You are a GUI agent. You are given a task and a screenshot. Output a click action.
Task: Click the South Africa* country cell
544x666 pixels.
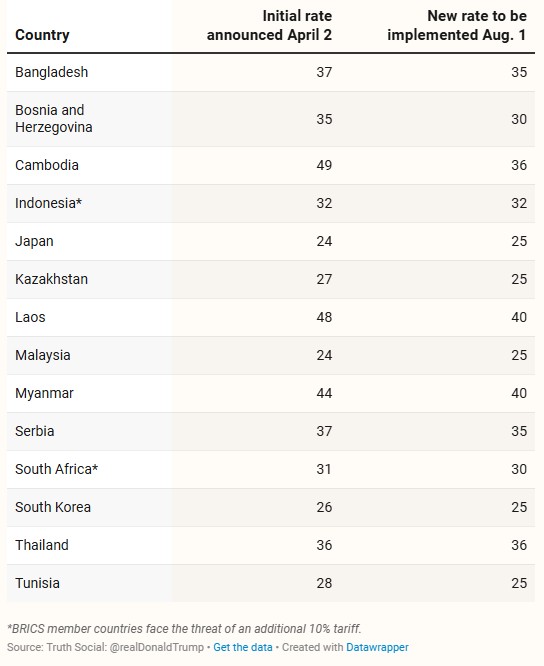(56, 469)
